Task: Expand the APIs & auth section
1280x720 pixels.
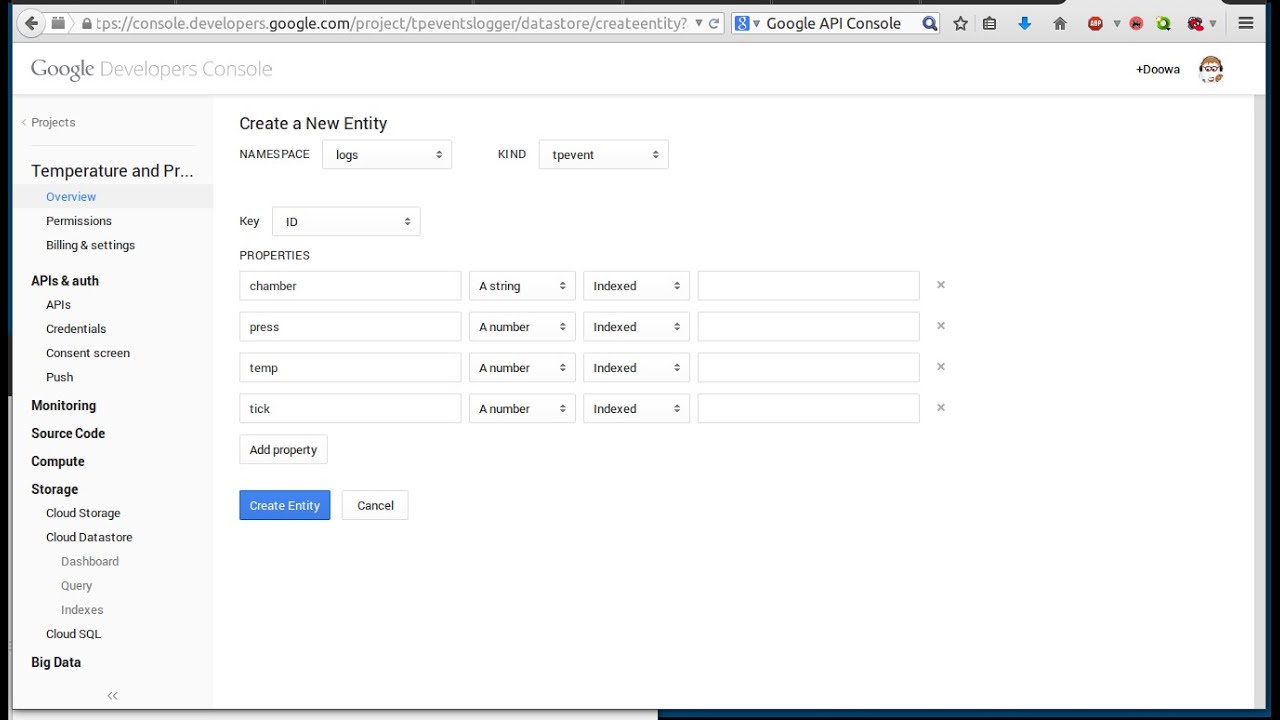Action: click(x=65, y=281)
